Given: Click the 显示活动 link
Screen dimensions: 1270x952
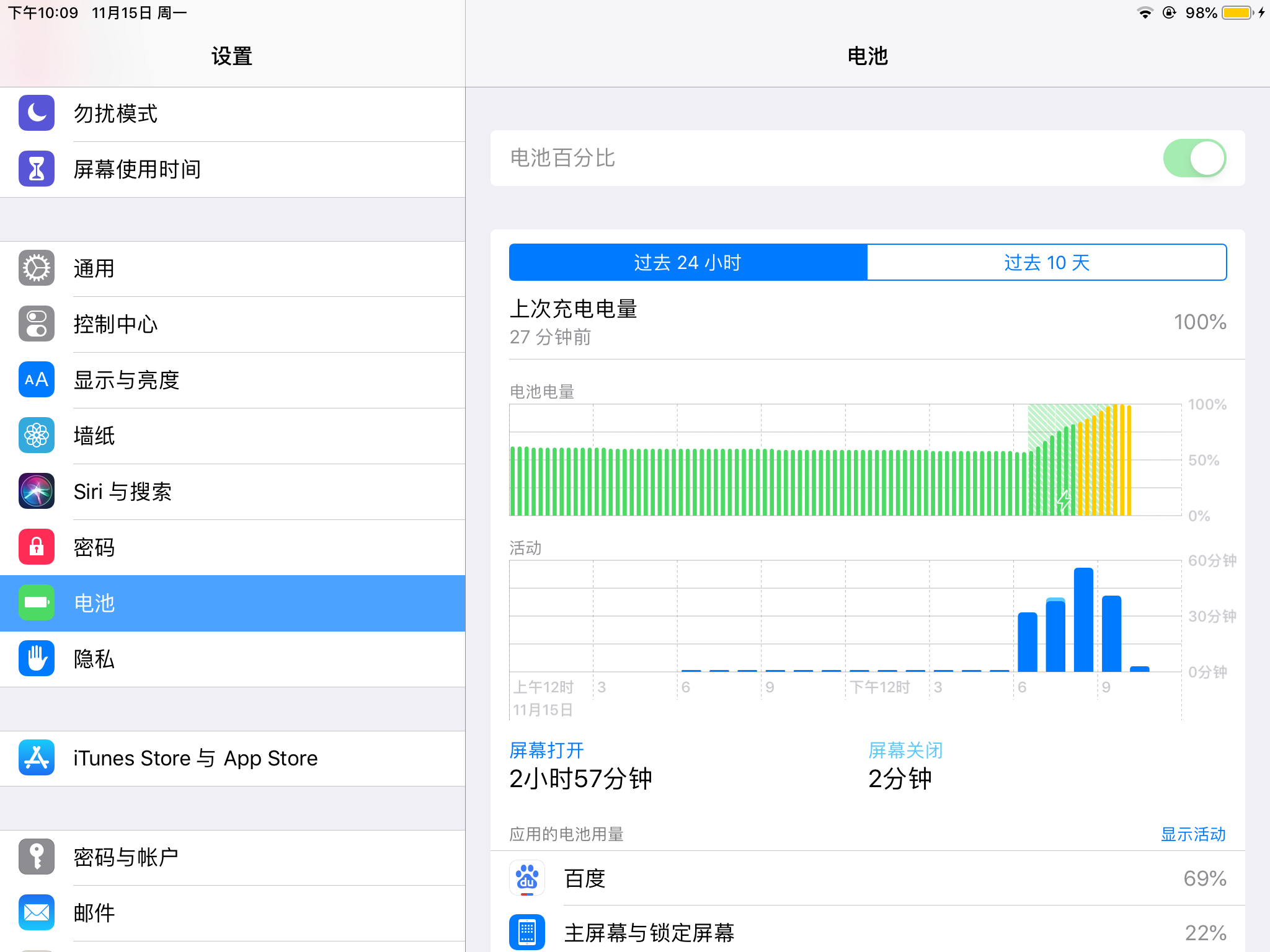Looking at the screenshot, I should click(1192, 834).
